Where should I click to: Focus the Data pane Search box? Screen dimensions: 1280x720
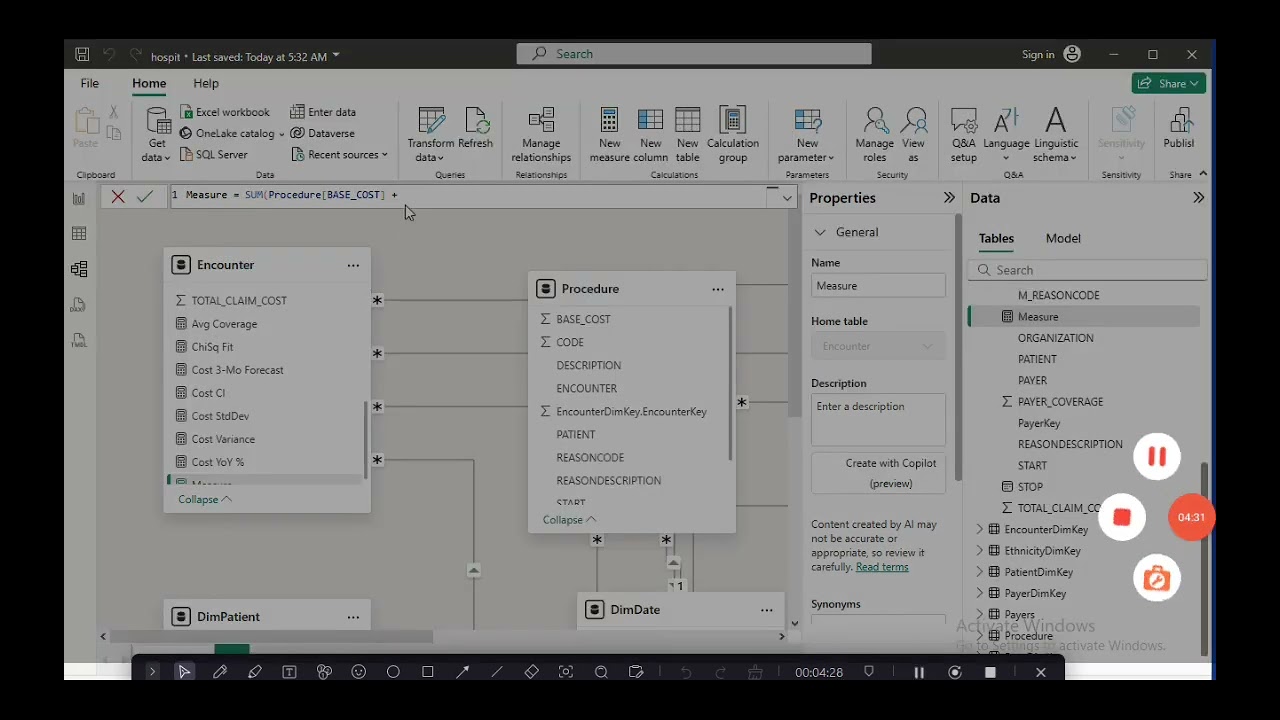[x=1088, y=270]
